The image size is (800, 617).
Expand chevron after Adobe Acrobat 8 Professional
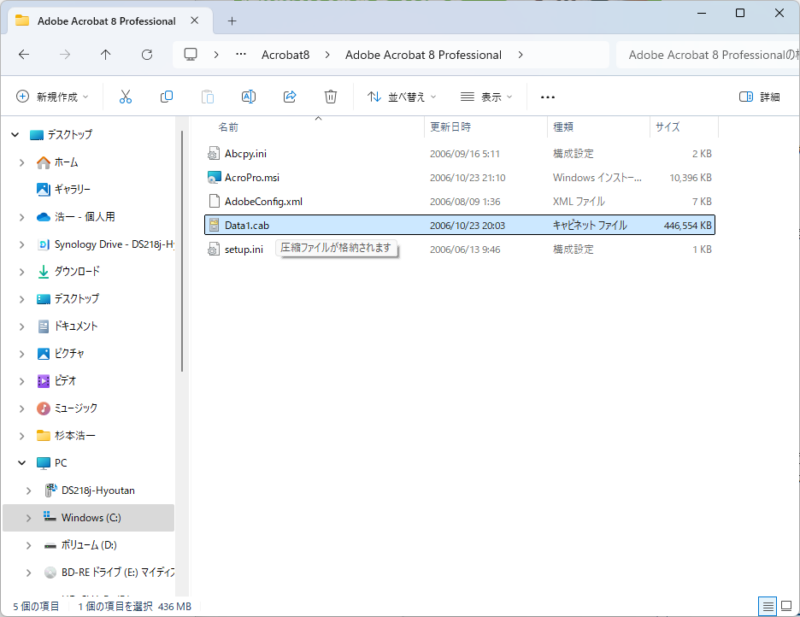pyautogui.click(x=520, y=55)
